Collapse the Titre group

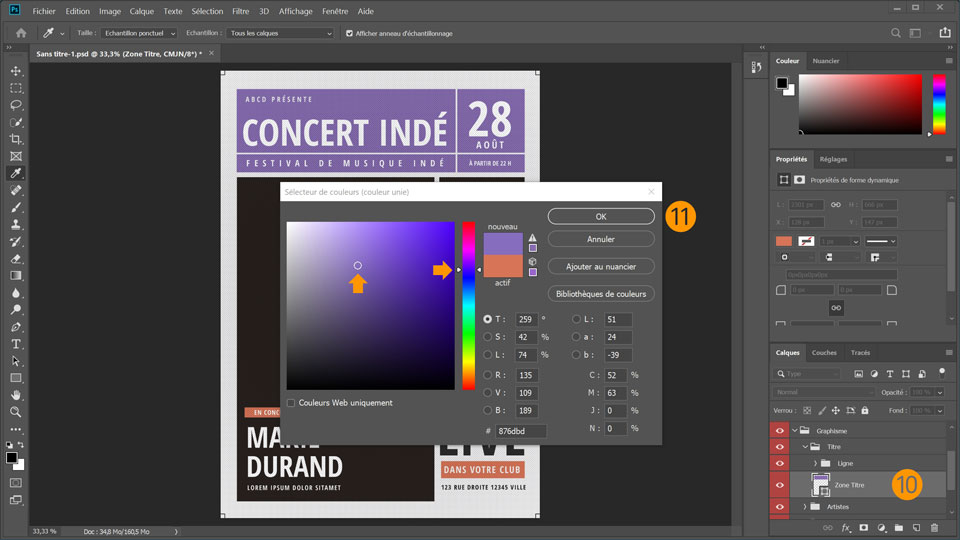pyautogui.click(x=805, y=447)
